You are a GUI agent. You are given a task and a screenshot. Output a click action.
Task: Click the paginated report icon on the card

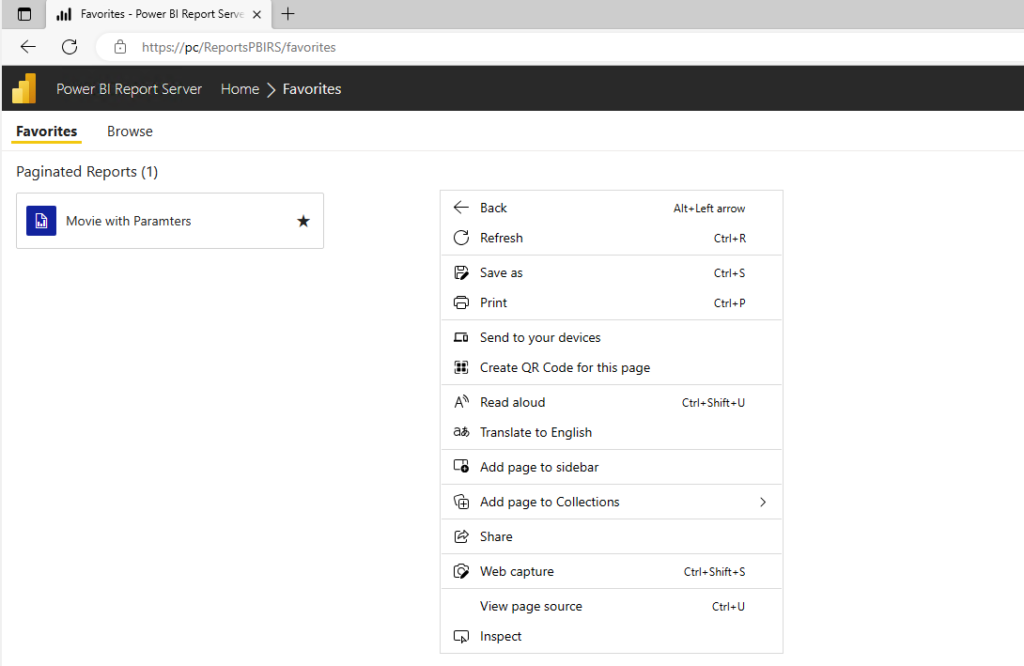tap(41, 221)
